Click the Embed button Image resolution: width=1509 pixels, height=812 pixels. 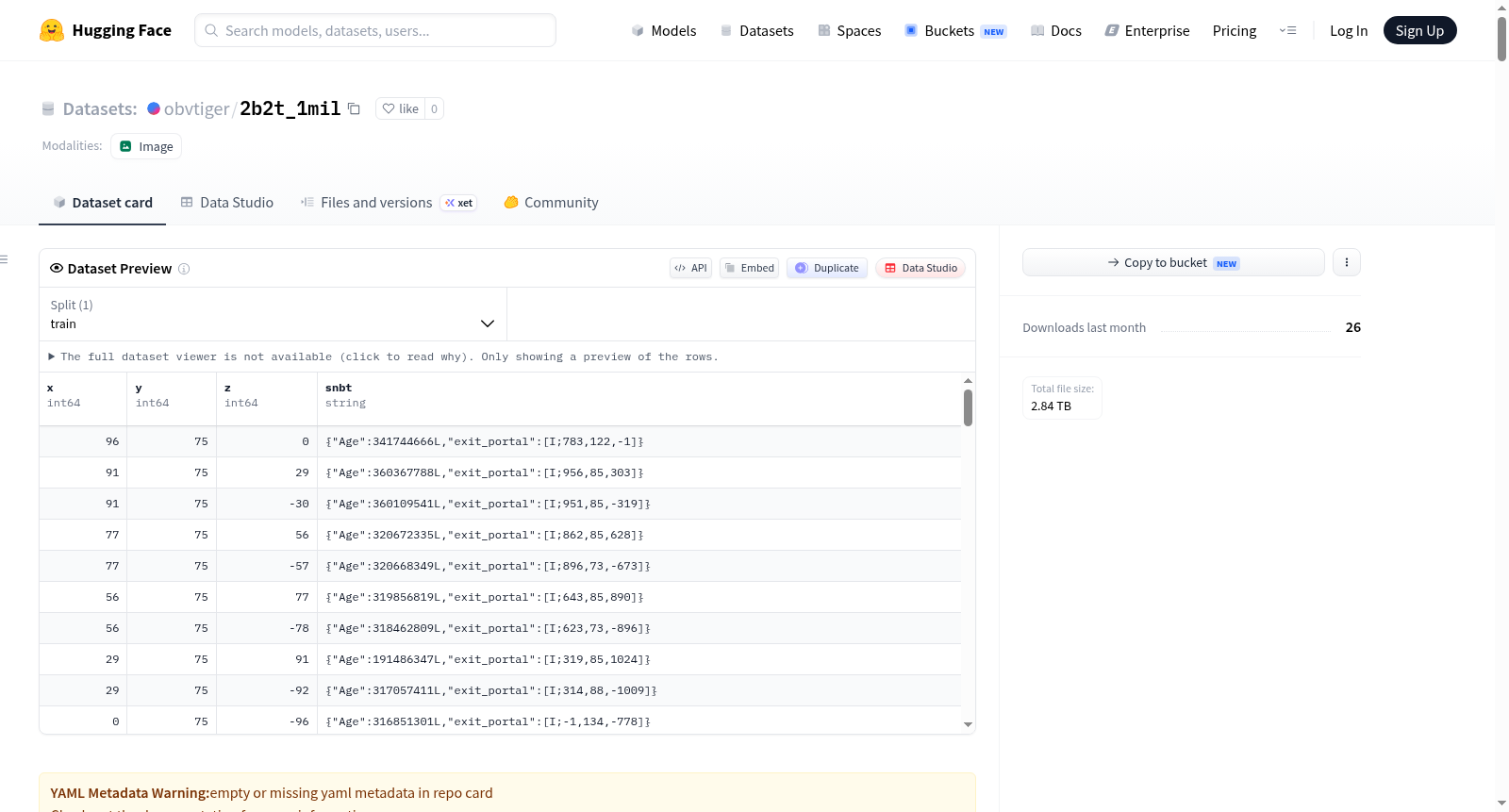[750, 268]
